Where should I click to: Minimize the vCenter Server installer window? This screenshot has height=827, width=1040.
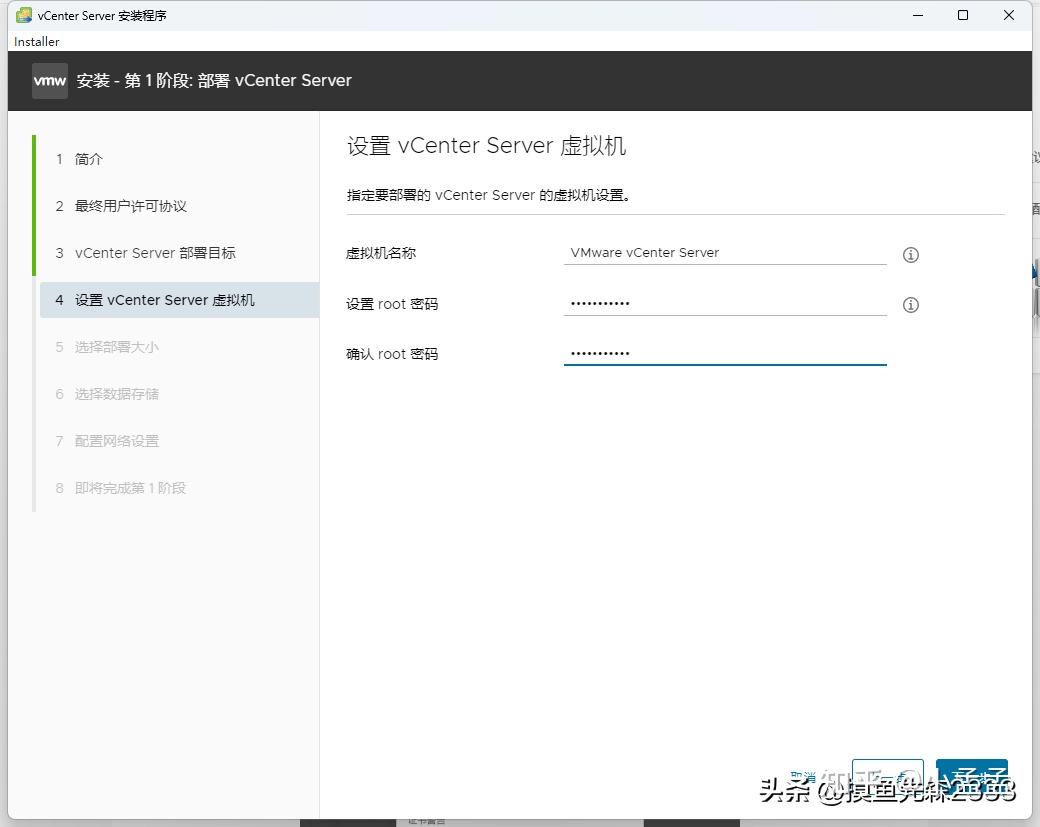[918, 15]
